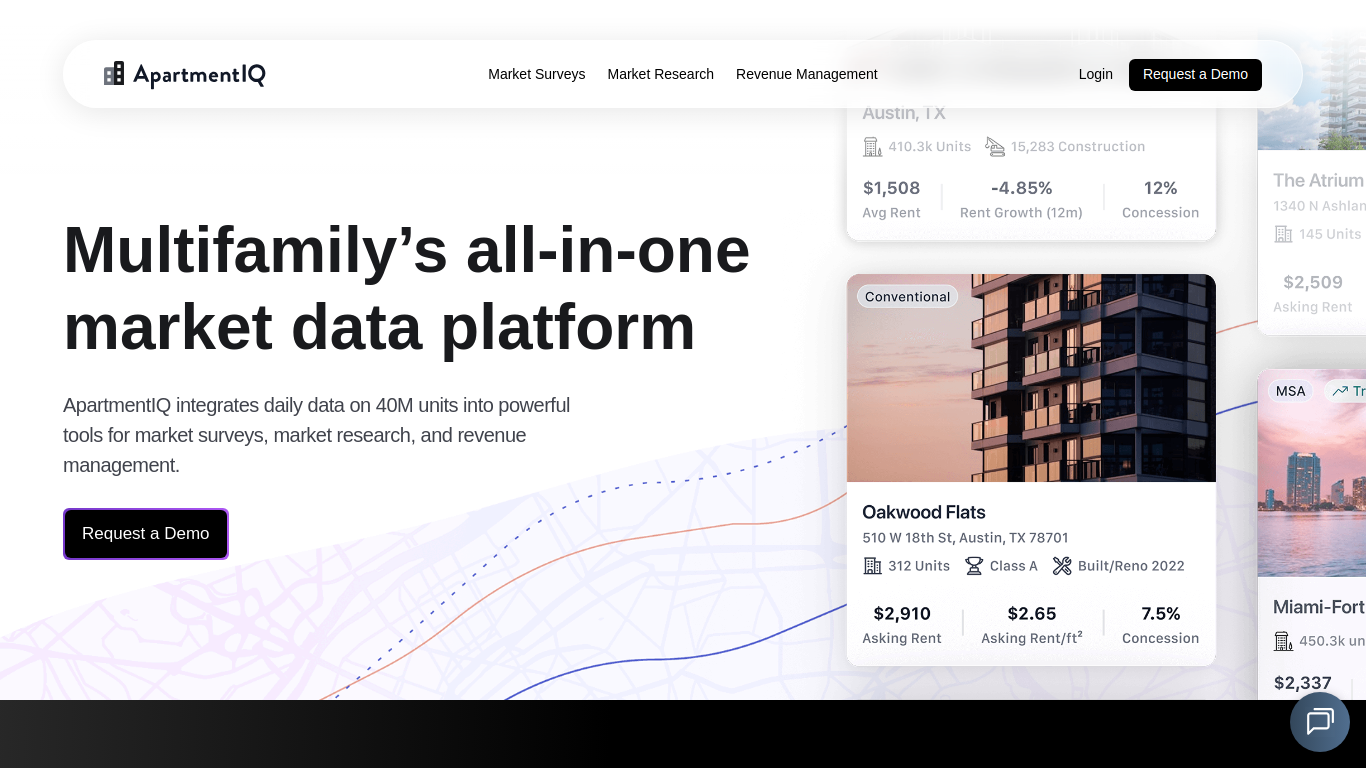Click the 12% Concession value
This screenshot has height=768, width=1366.
pyautogui.click(x=1161, y=188)
